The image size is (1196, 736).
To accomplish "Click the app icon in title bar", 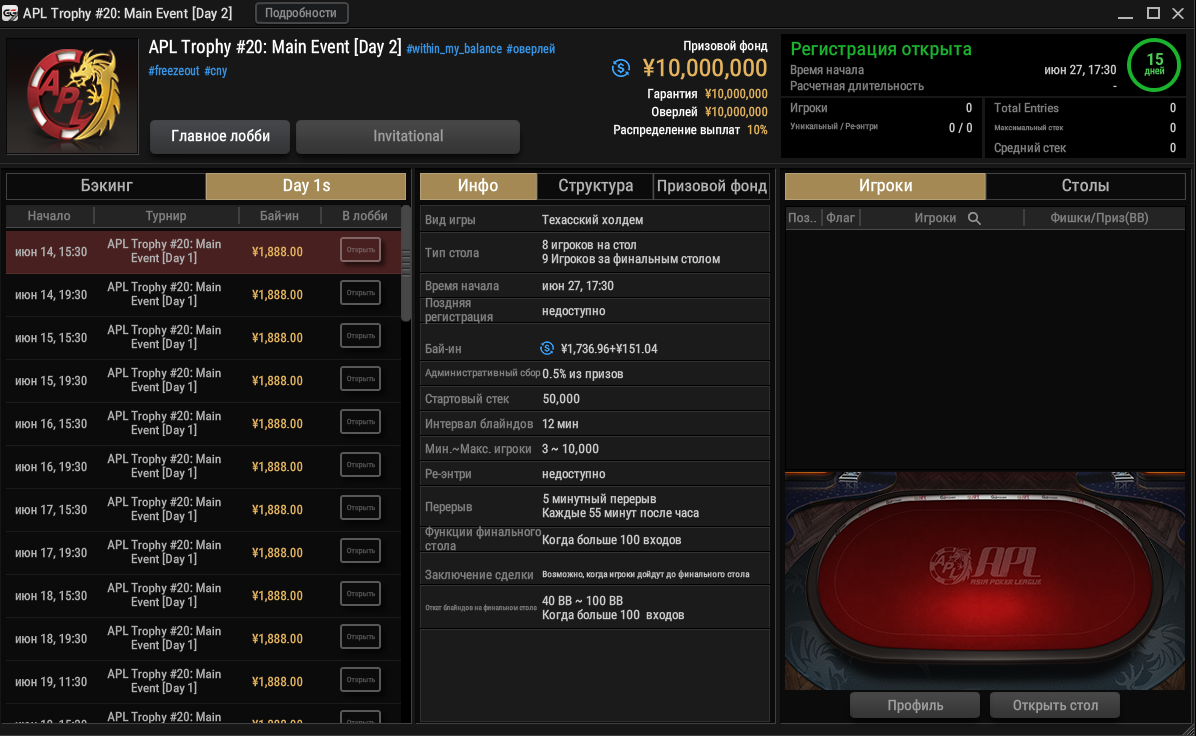I will click(10, 13).
